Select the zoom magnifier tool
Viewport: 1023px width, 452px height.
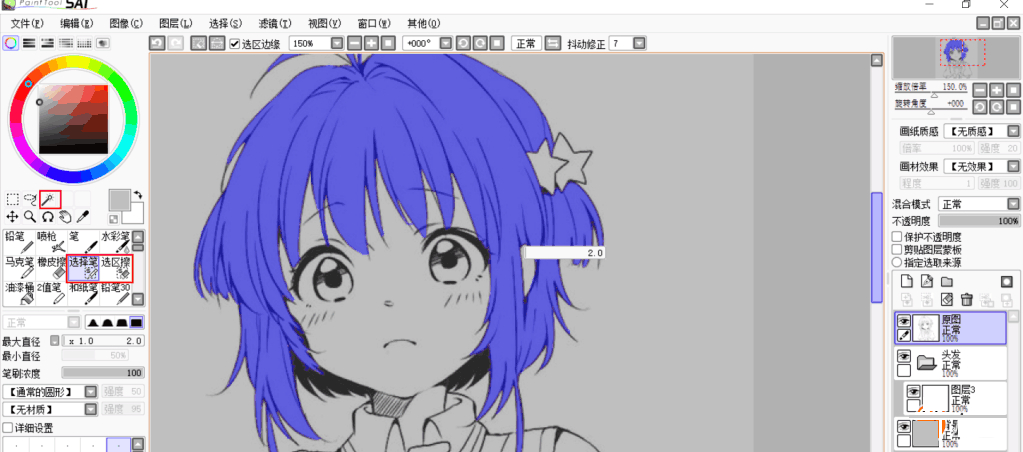(30, 216)
